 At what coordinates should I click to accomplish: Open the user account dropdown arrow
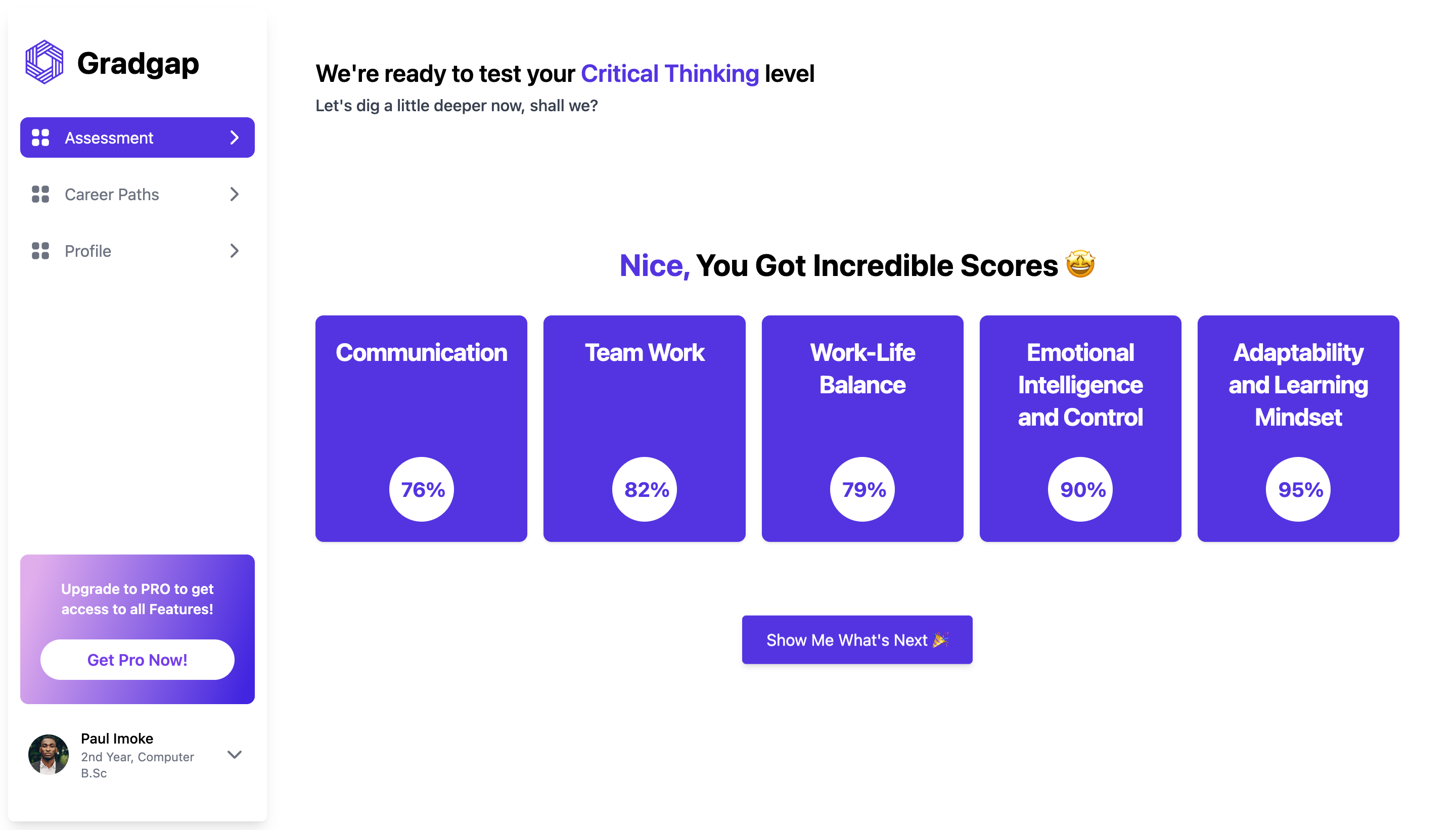(234, 755)
